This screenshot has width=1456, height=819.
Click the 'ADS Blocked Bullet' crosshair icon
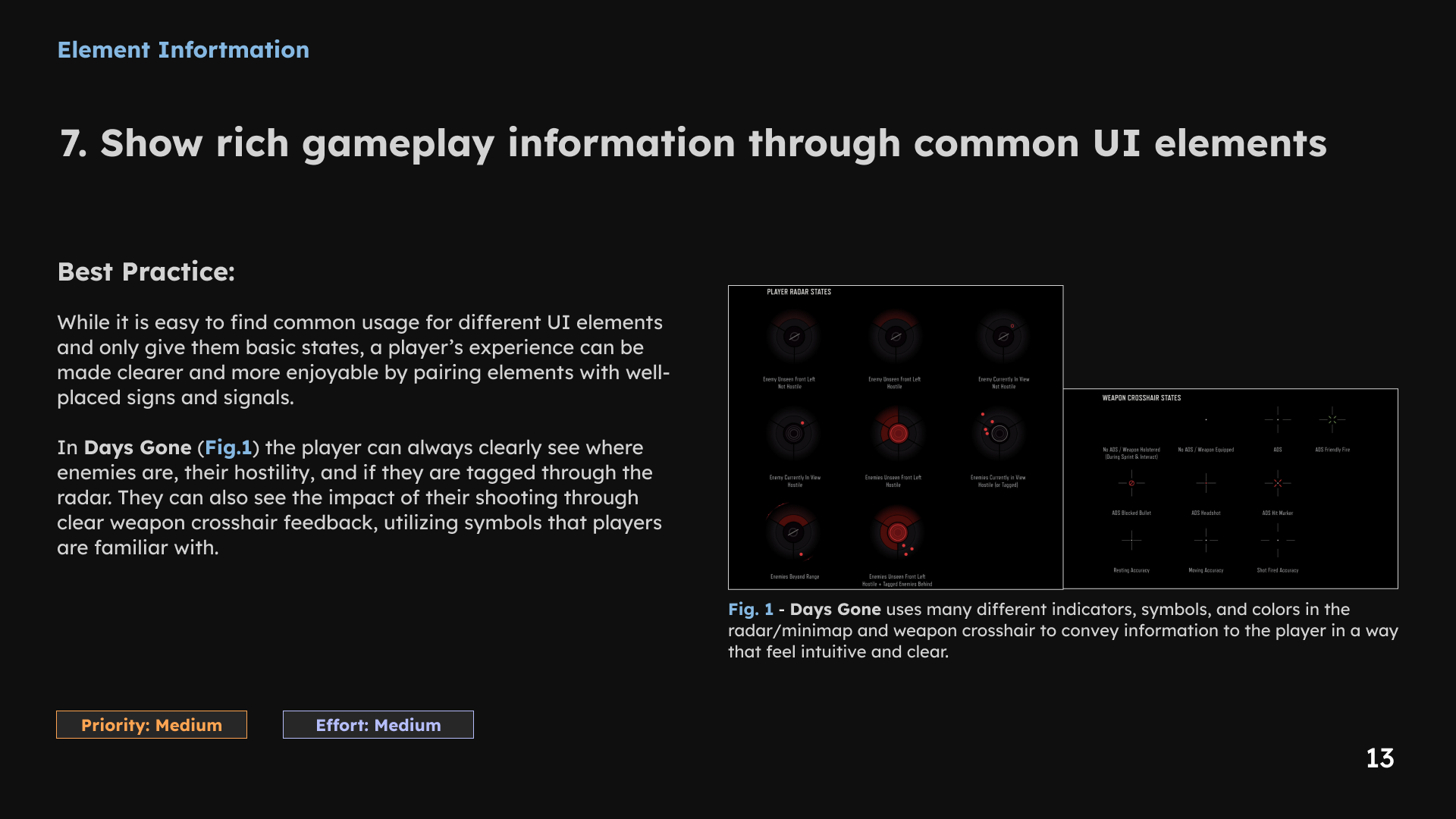click(x=1131, y=483)
